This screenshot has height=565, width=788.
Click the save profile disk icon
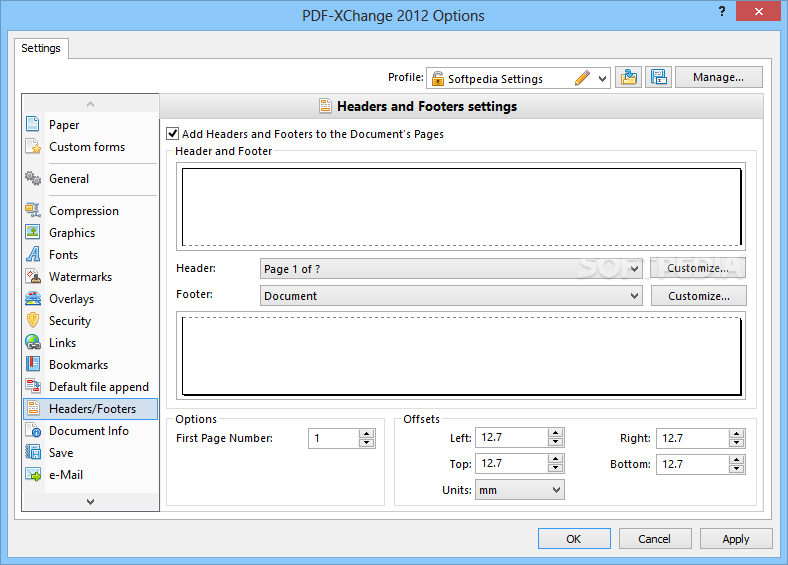(x=658, y=77)
